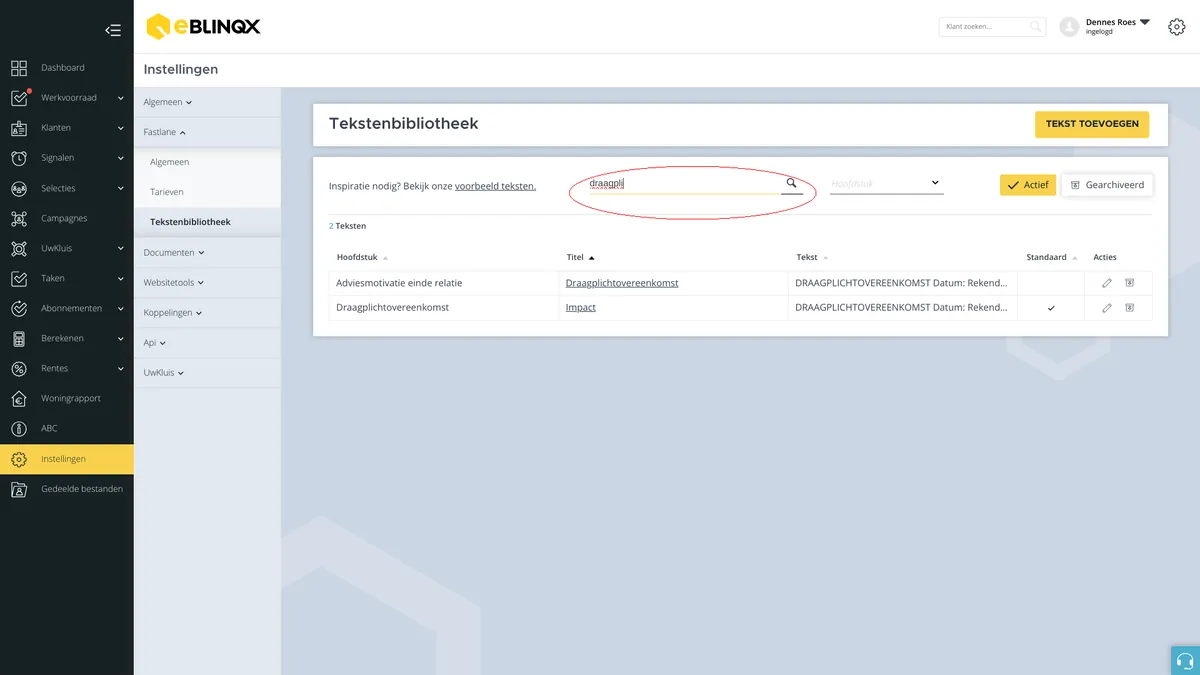
Task: Click the Woningrapport house icon
Action: pos(19,398)
